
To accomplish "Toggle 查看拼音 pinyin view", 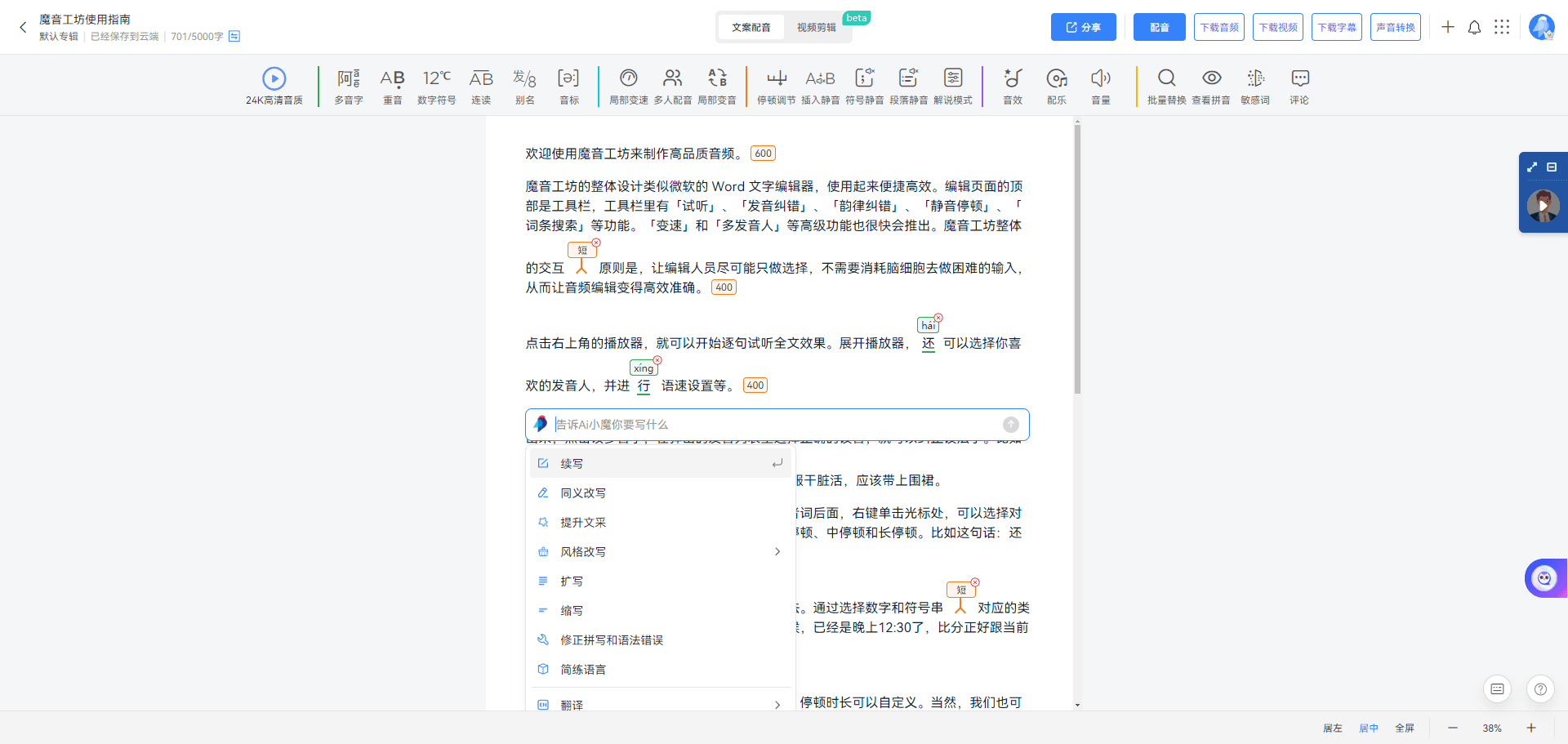I will 1211,87.
